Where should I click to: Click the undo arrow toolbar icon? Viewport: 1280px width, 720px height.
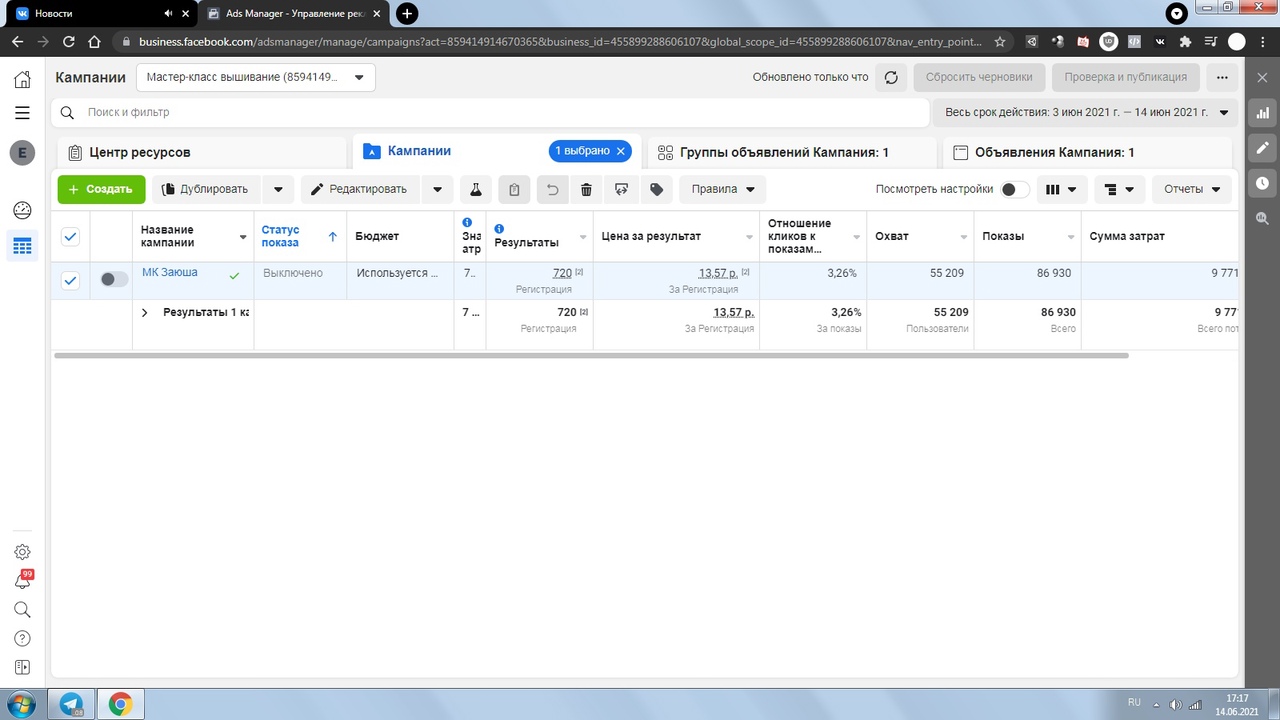point(552,189)
